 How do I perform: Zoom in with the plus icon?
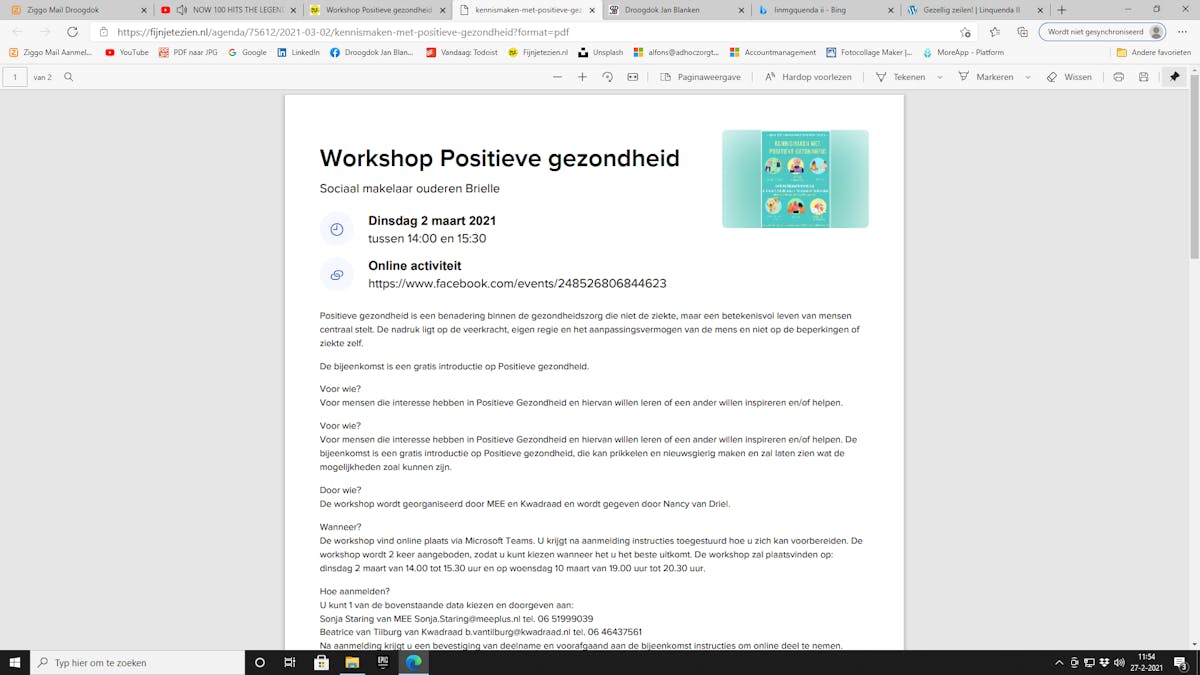coord(582,77)
